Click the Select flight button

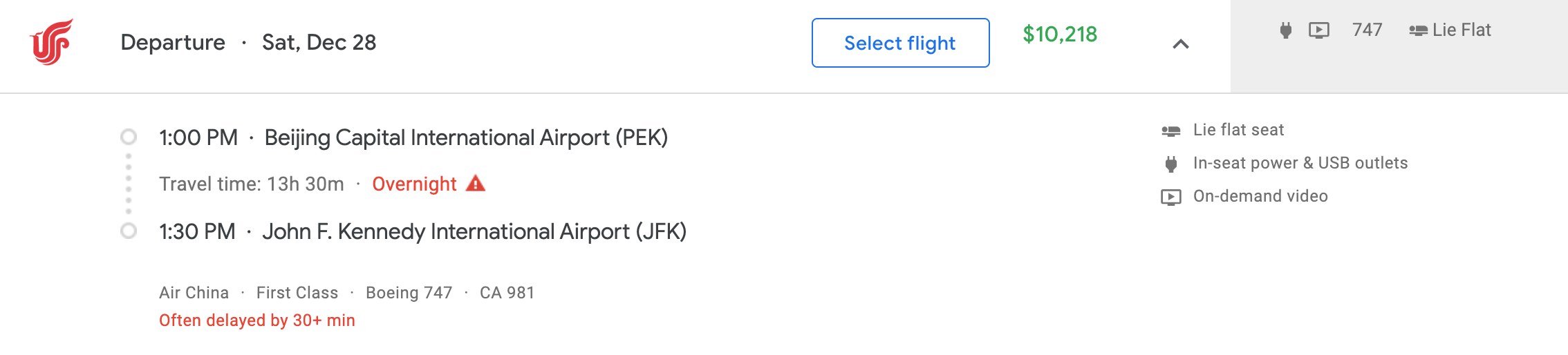(x=900, y=43)
